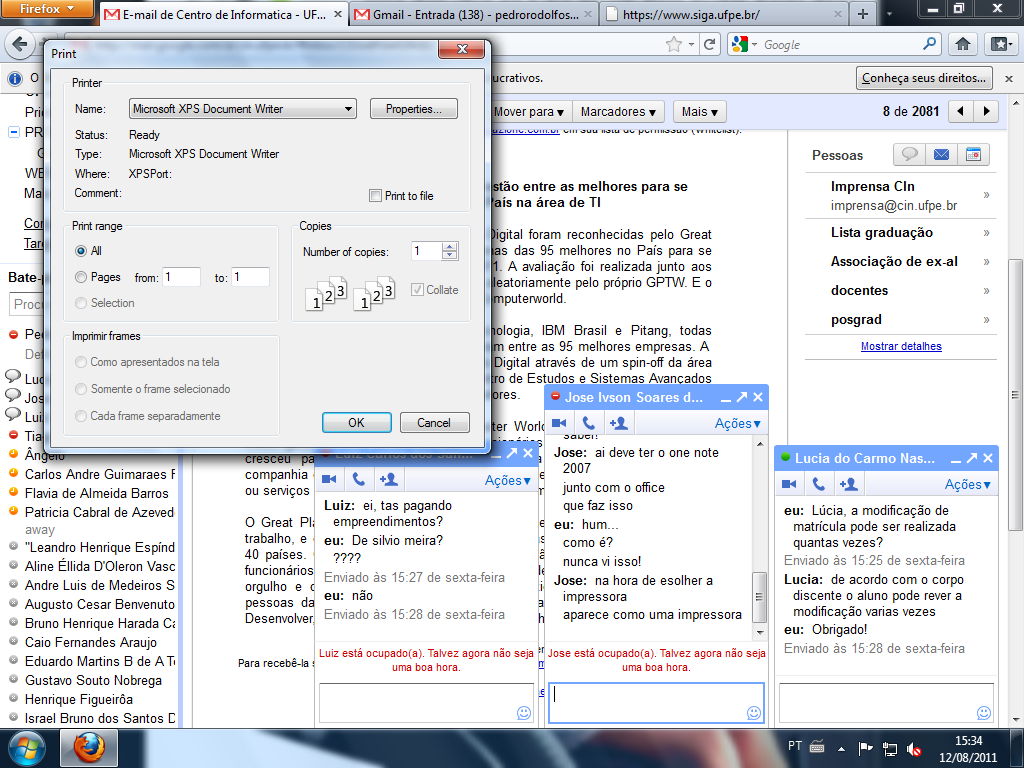Viewport: 1024px width, 768px height.
Task: Add people to Lucia do Carmo chat
Action: (848, 484)
